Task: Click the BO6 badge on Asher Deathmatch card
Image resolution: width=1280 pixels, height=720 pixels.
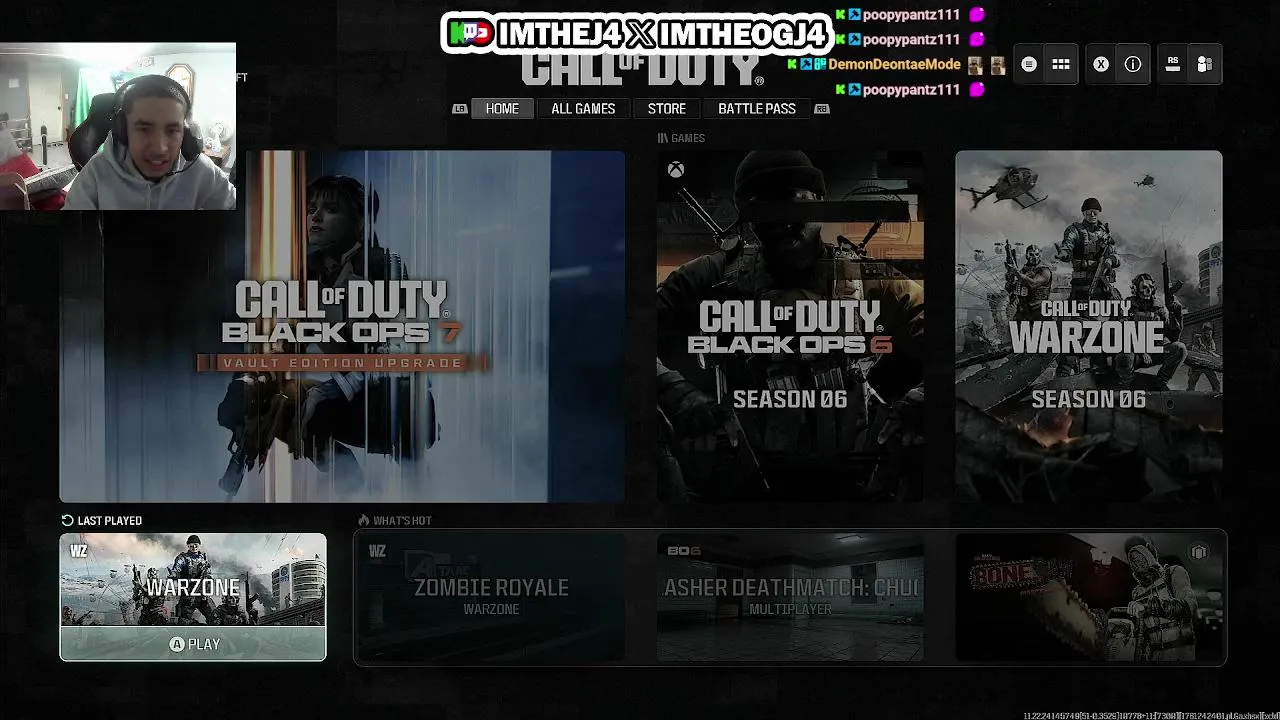Action: click(x=684, y=551)
